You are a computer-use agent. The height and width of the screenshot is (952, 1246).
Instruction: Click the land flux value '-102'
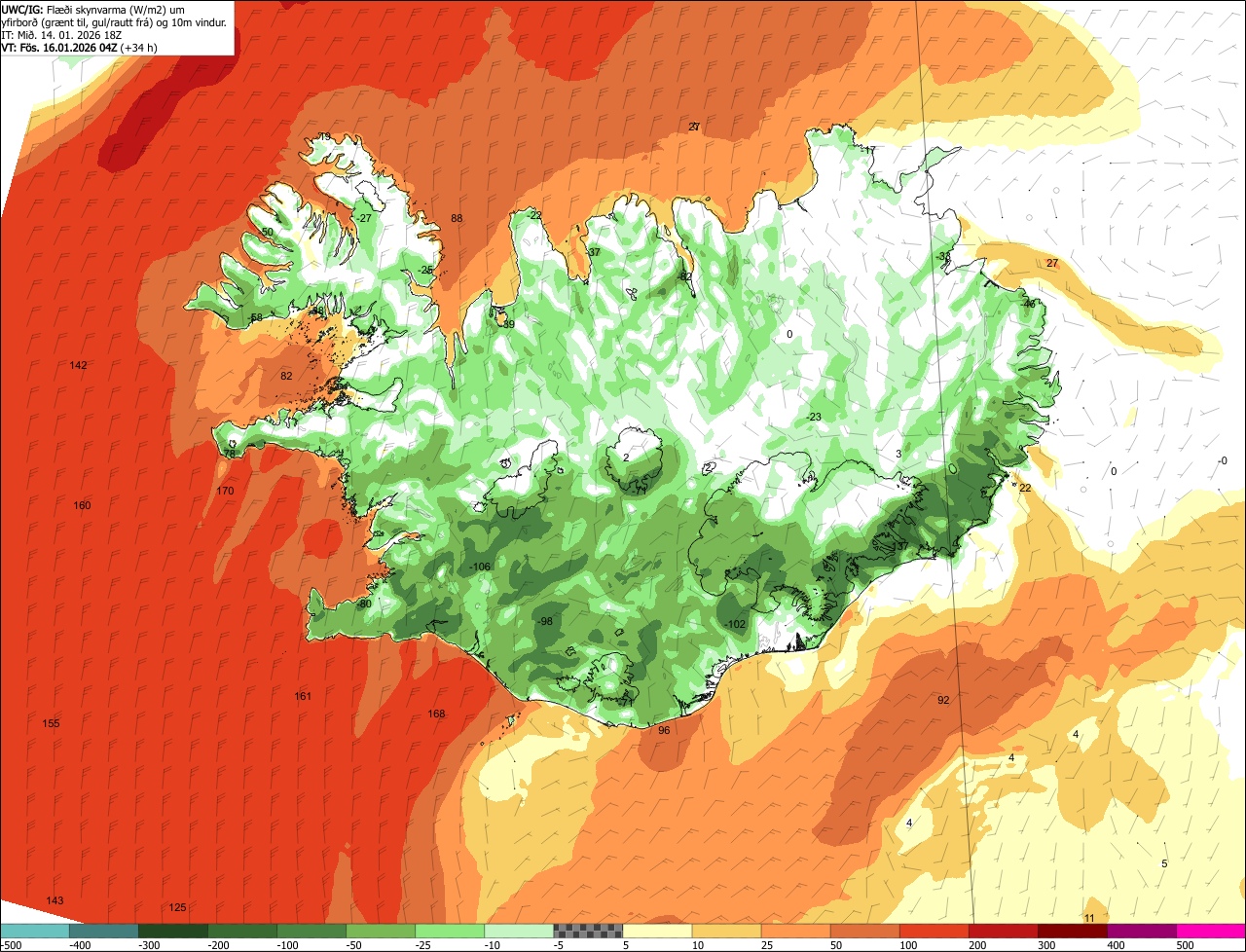click(735, 625)
